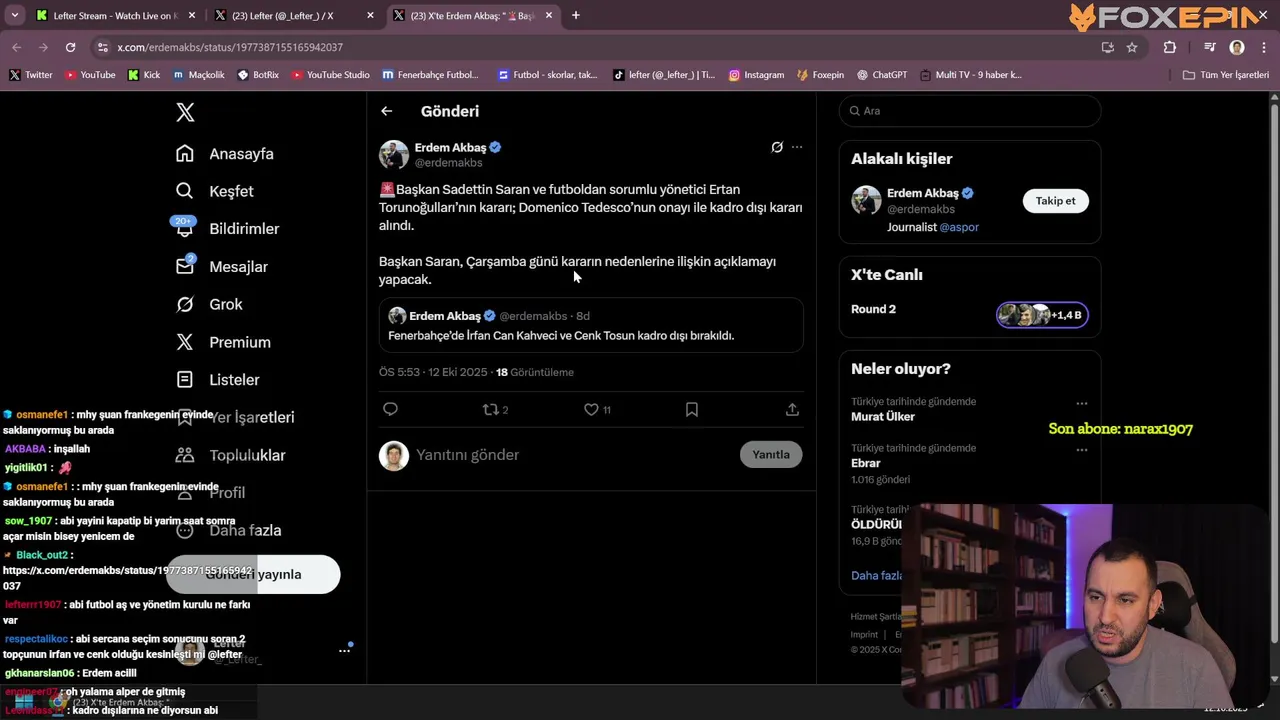Image resolution: width=1280 pixels, height=720 pixels.
Task: Open Keşfet explore page
Action: click(x=215, y=191)
